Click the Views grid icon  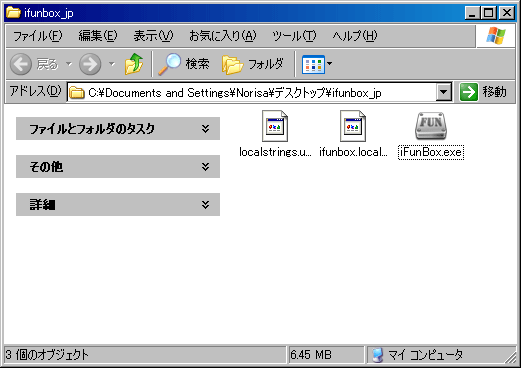pyautogui.click(x=313, y=64)
